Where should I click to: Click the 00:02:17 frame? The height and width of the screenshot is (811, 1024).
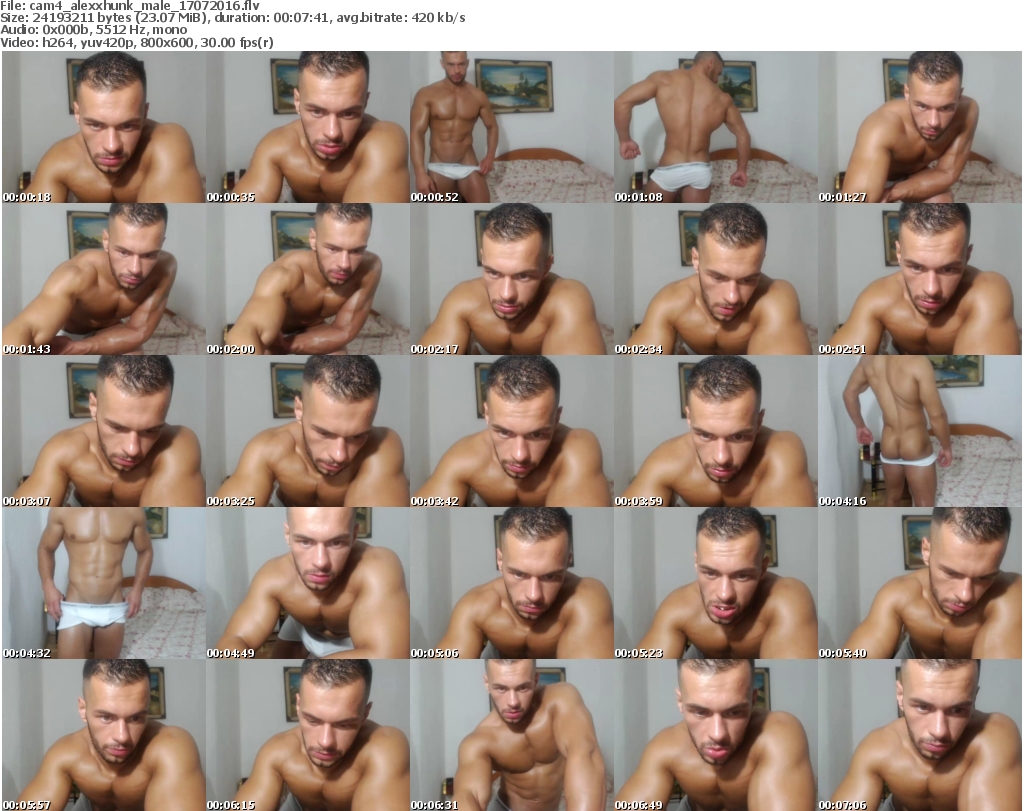pyautogui.click(x=511, y=279)
